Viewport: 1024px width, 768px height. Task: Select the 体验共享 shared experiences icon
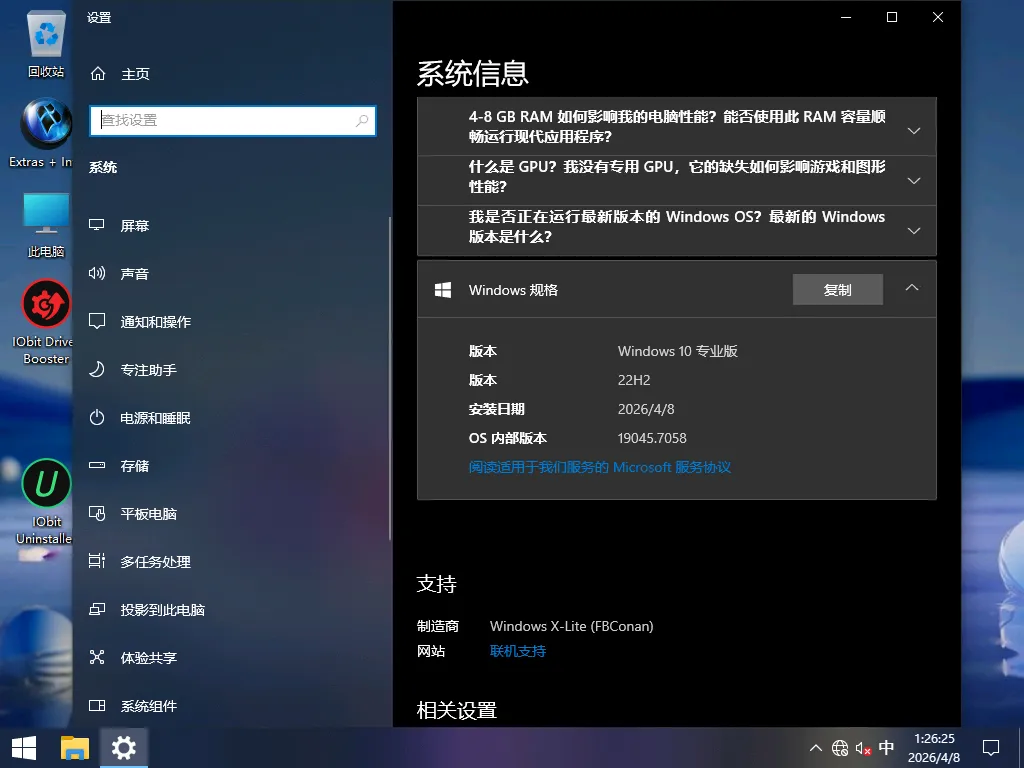(97, 657)
